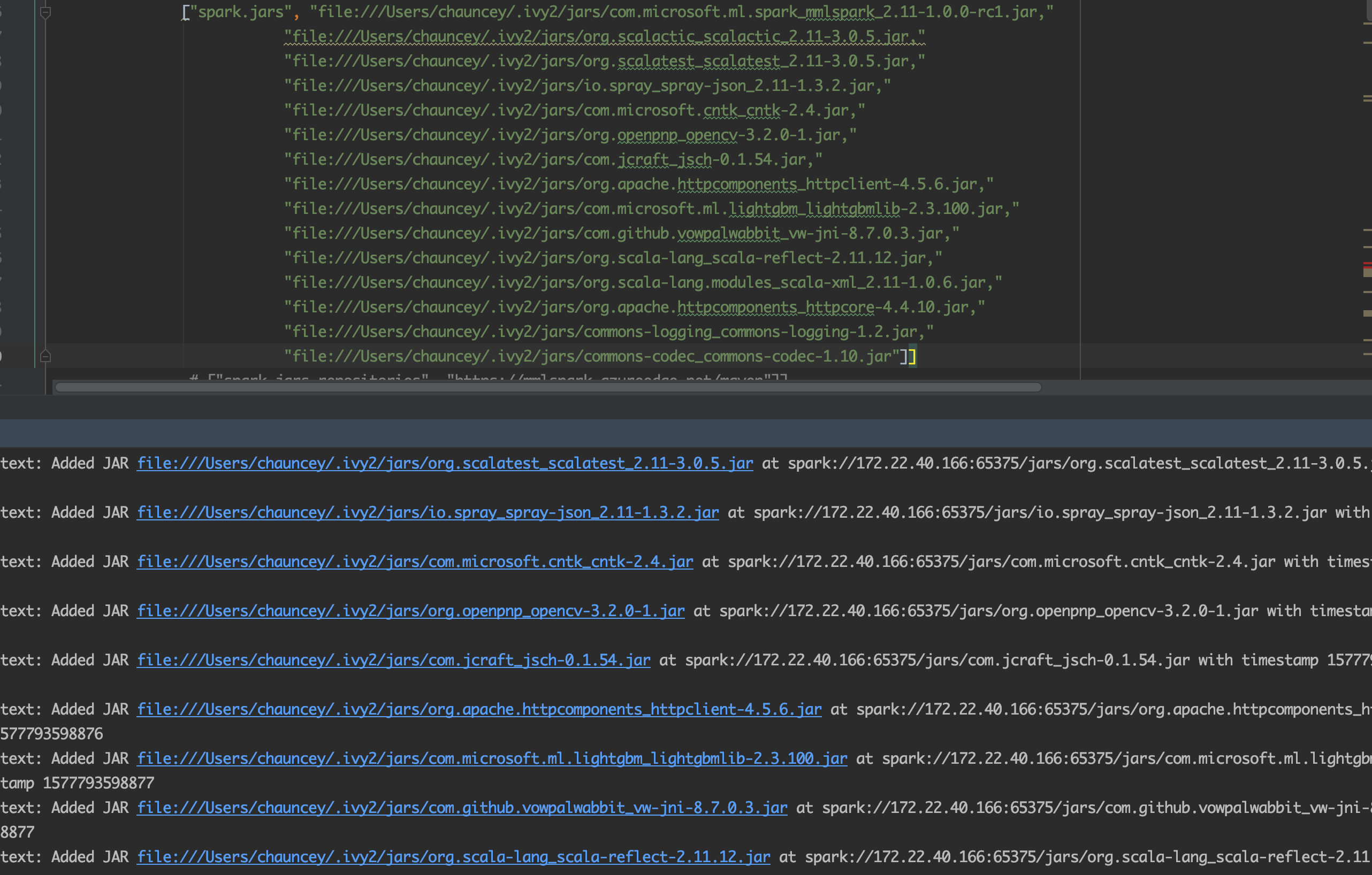Open the com.microsoft.cntk_cntk-2.4.jar console link

coord(414,561)
